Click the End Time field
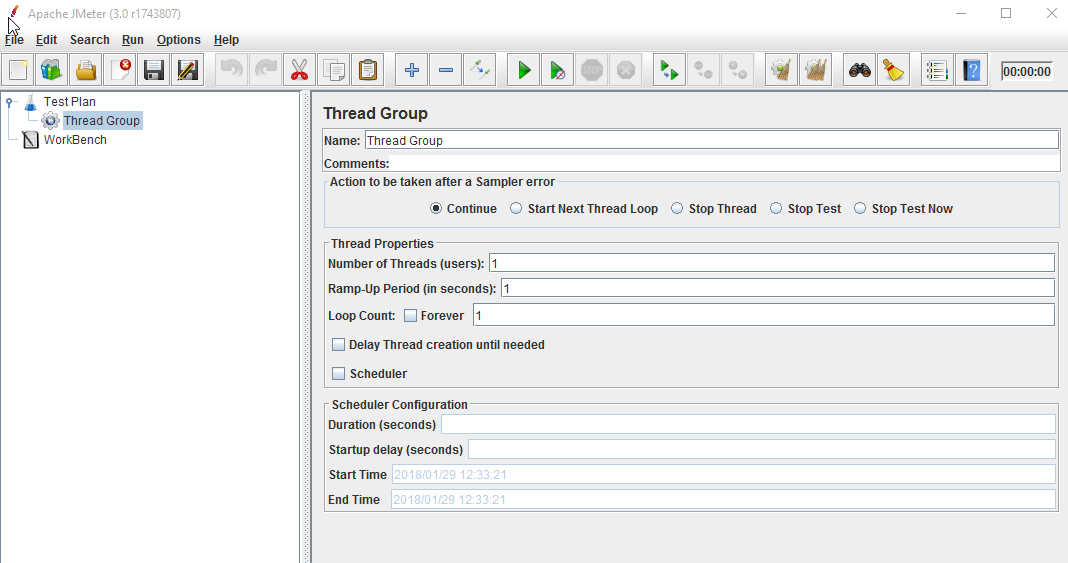1068x563 pixels. click(x=723, y=500)
